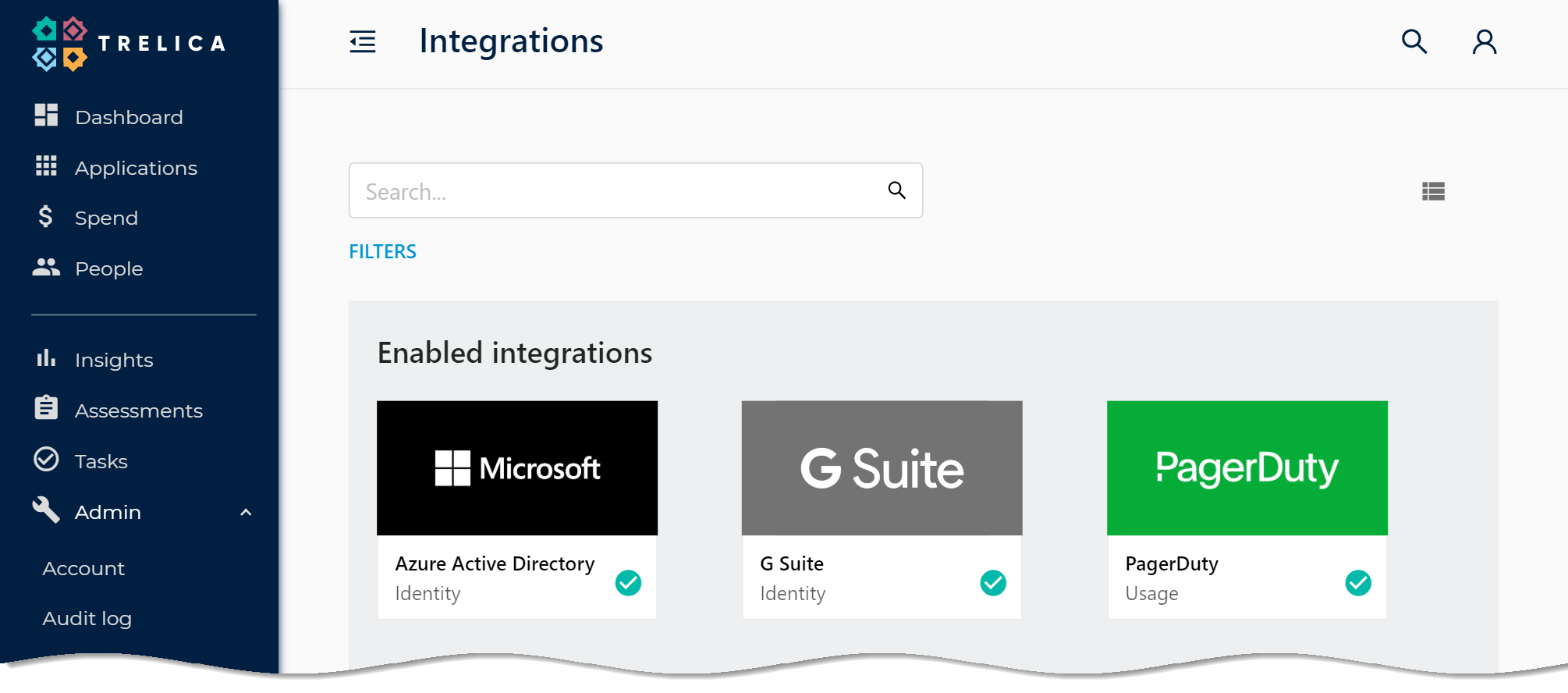Open the Tasks page
The height and width of the screenshot is (693, 1568).
click(x=101, y=461)
